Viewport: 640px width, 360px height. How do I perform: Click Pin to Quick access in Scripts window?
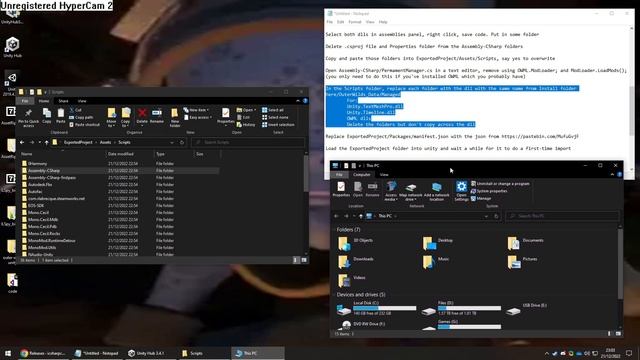[x=28, y=117]
